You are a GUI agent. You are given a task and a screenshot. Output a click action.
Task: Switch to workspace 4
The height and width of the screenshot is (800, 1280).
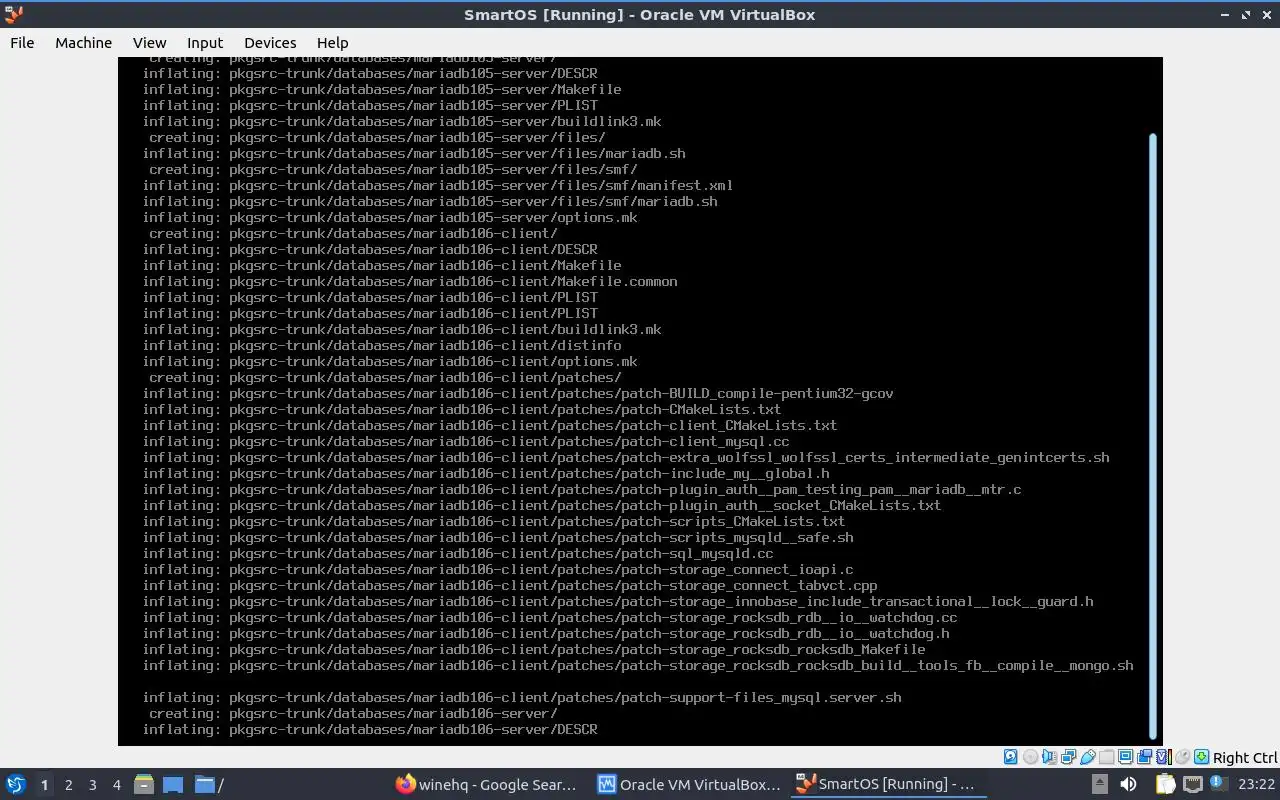pos(116,785)
